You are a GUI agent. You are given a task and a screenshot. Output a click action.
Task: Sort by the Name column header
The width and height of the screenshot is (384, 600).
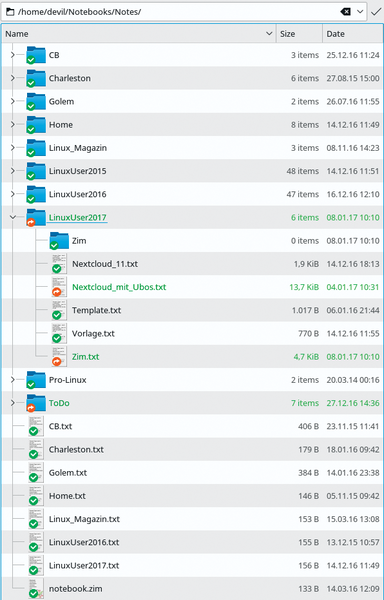(x=139, y=34)
